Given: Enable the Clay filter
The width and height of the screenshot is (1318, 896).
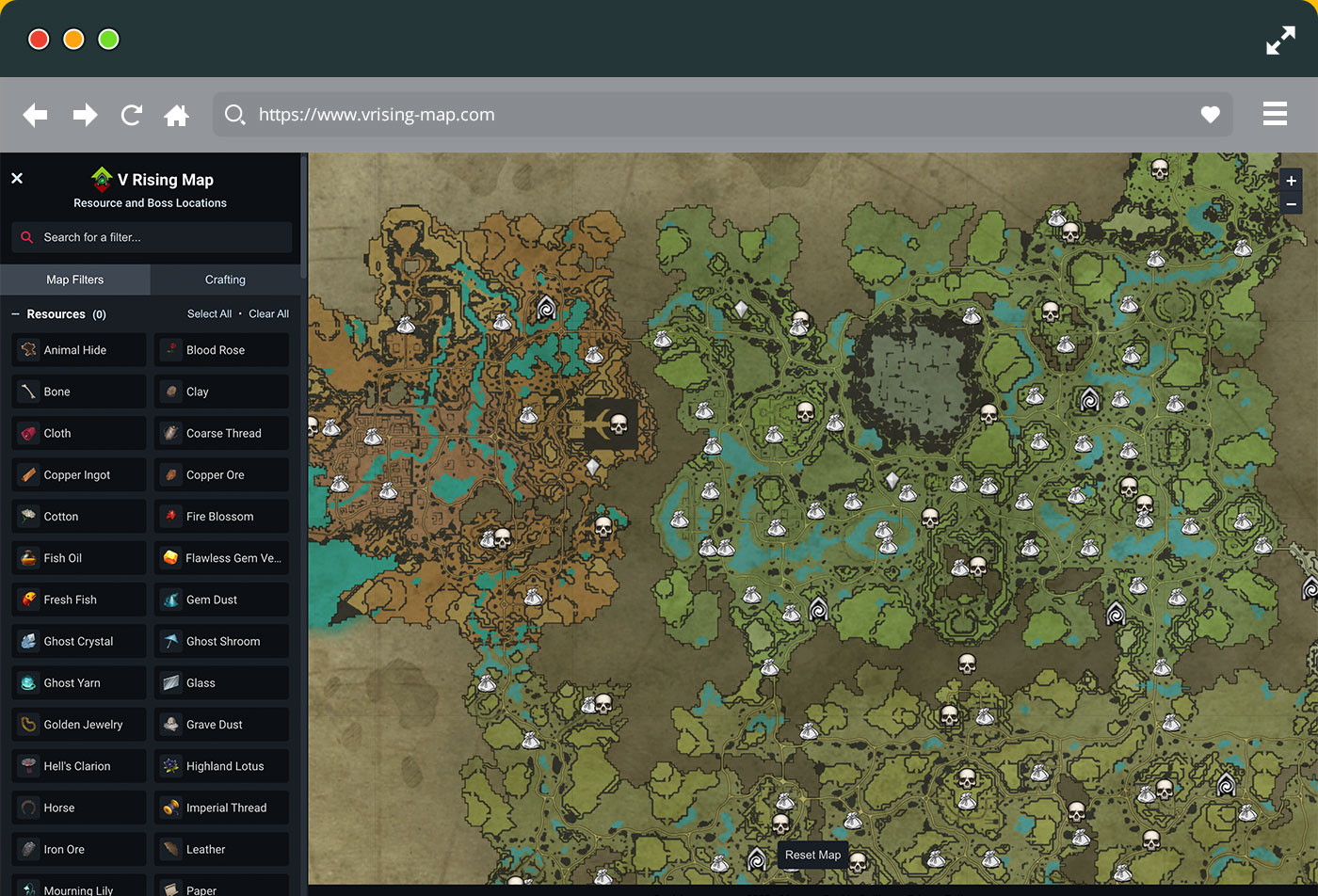Looking at the screenshot, I should (x=221, y=392).
